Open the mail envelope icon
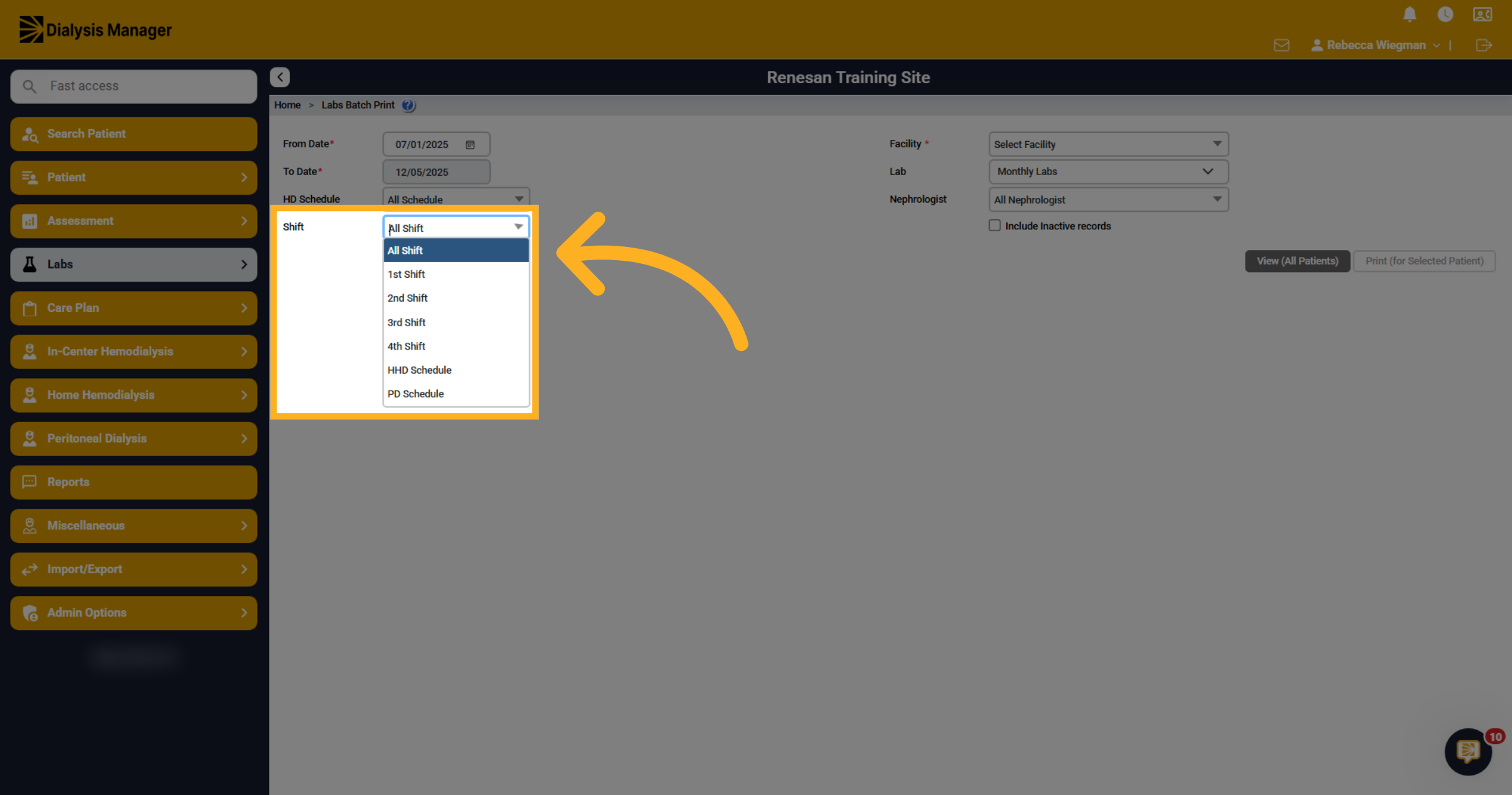This screenshot has height=795, width=1512. (1281, 45)
